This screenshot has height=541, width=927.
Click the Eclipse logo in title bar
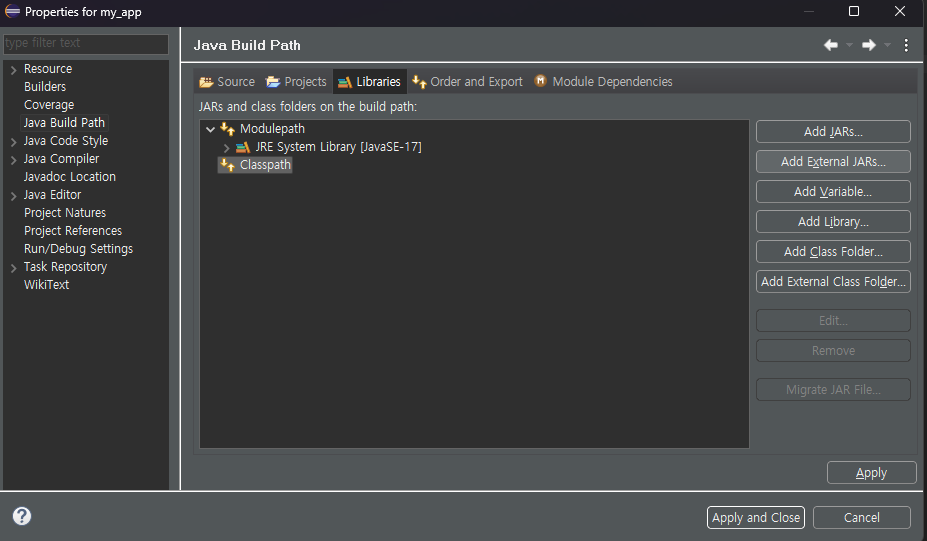click(x=12, y=11)
